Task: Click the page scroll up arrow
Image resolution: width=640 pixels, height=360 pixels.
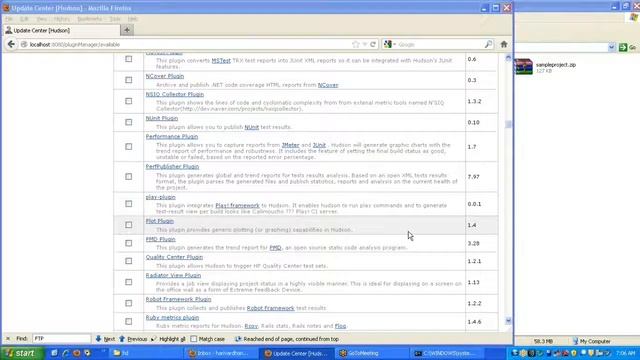Action: click(508, 58)
